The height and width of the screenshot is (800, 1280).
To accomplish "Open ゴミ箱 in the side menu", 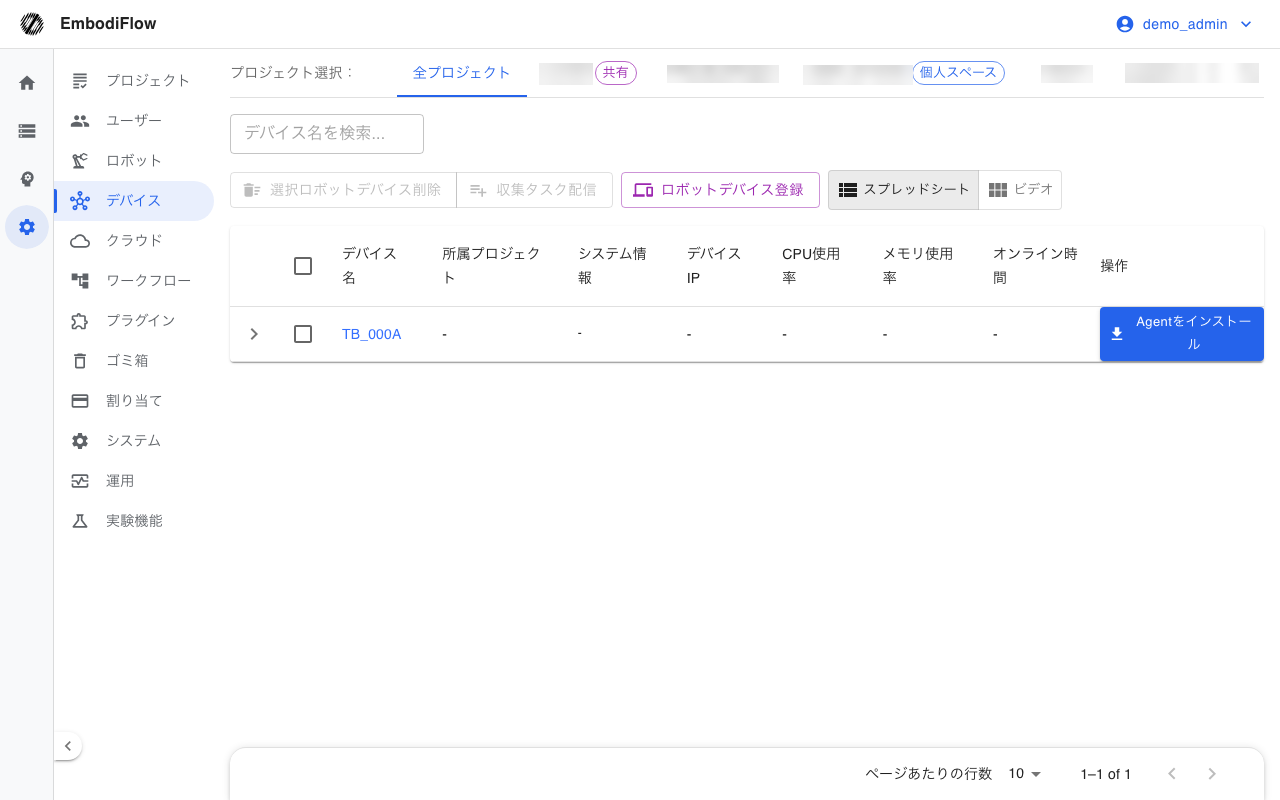I will tap(134, 361).
